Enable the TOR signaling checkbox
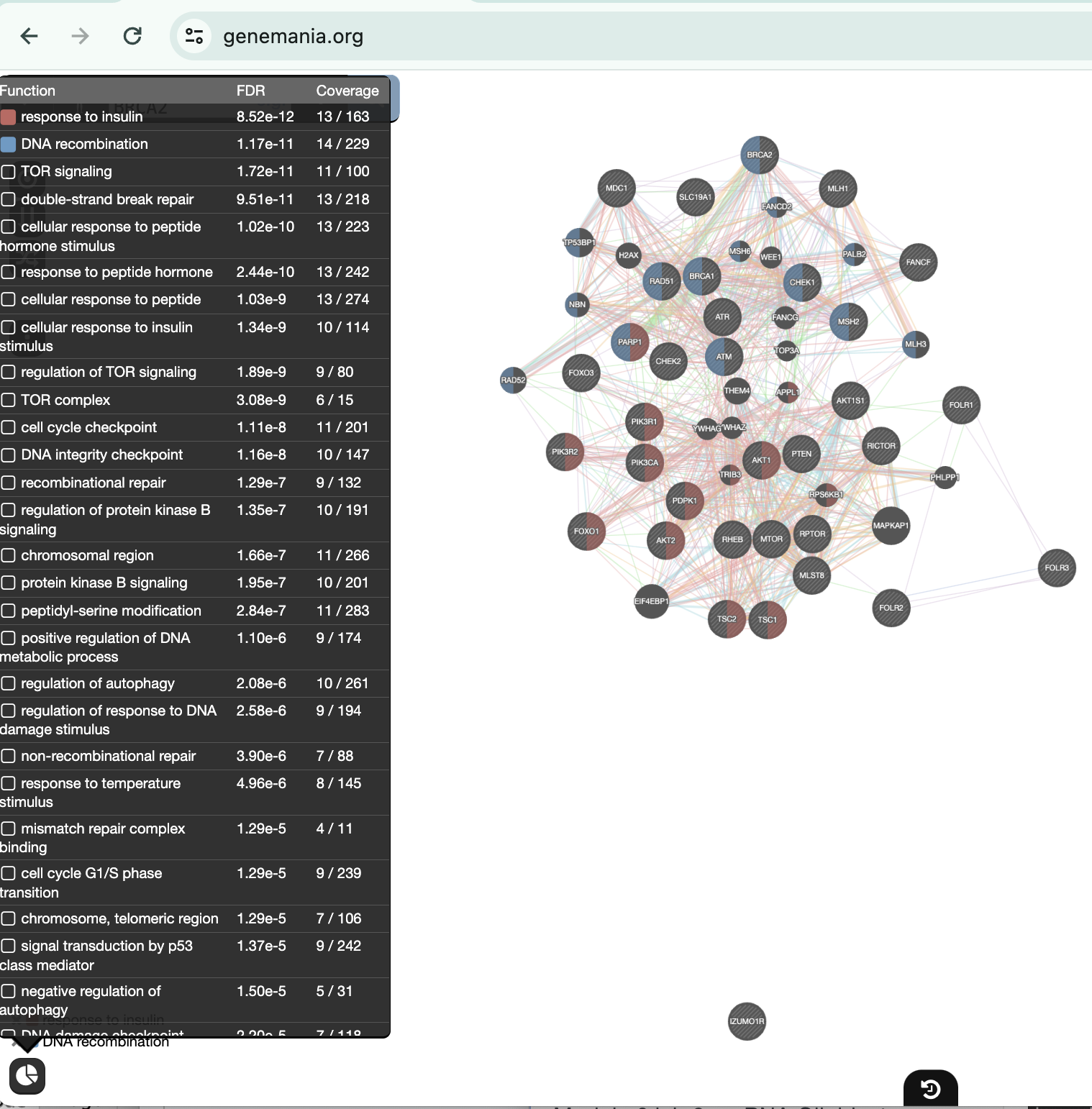 9,172
